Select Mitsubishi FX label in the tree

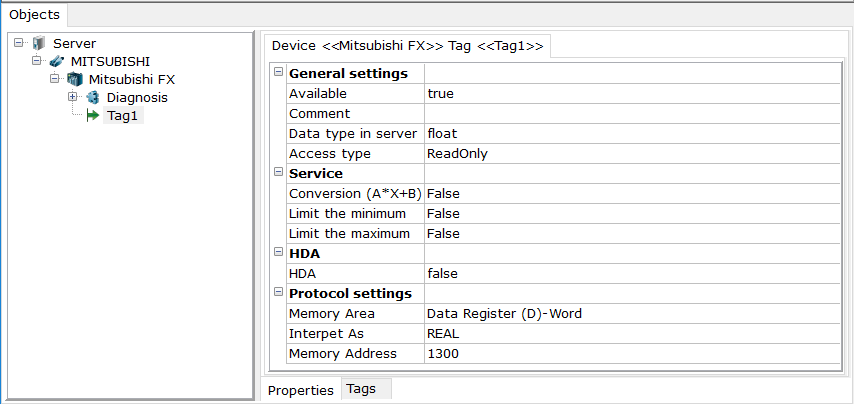click(x=132, y=79)
